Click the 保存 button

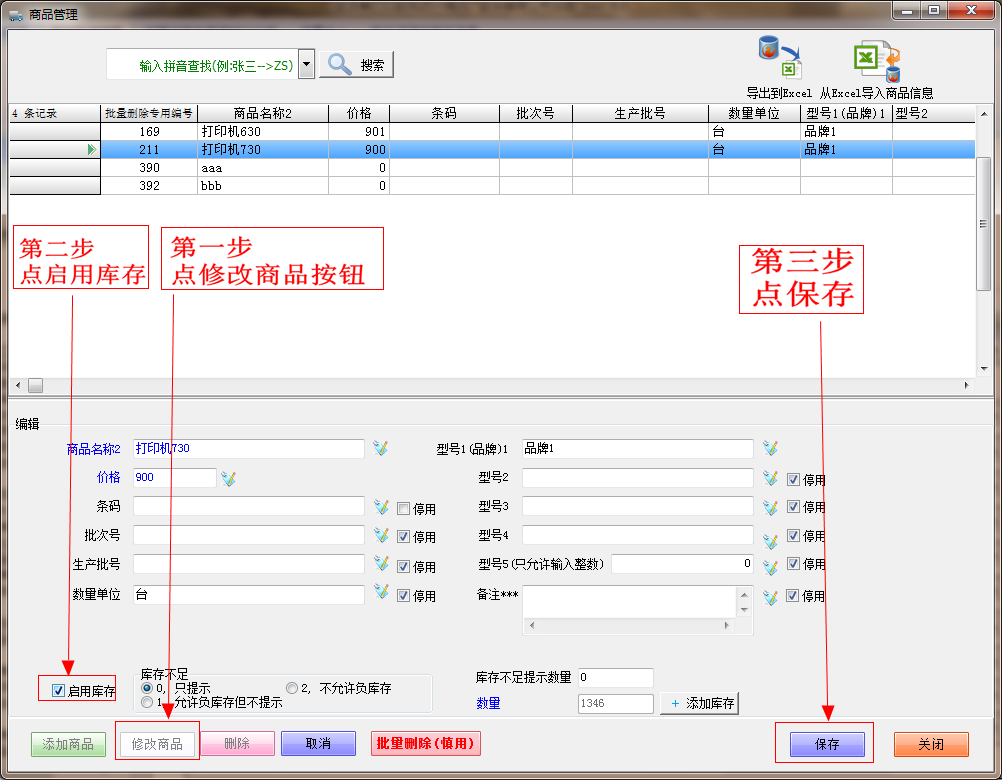tap(827, 744)
